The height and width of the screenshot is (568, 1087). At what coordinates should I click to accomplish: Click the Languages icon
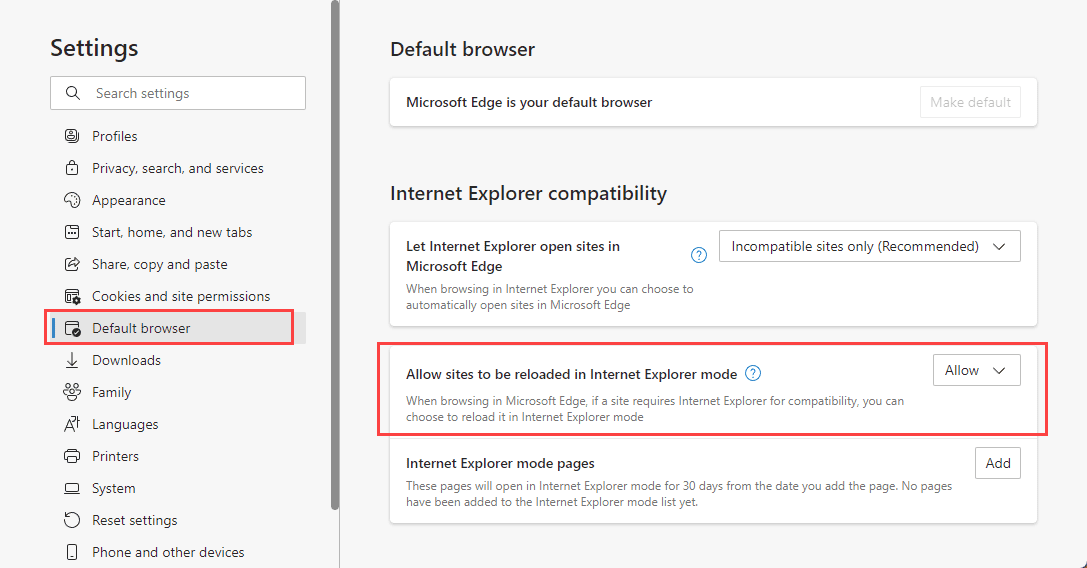click(x=71, y=424)
